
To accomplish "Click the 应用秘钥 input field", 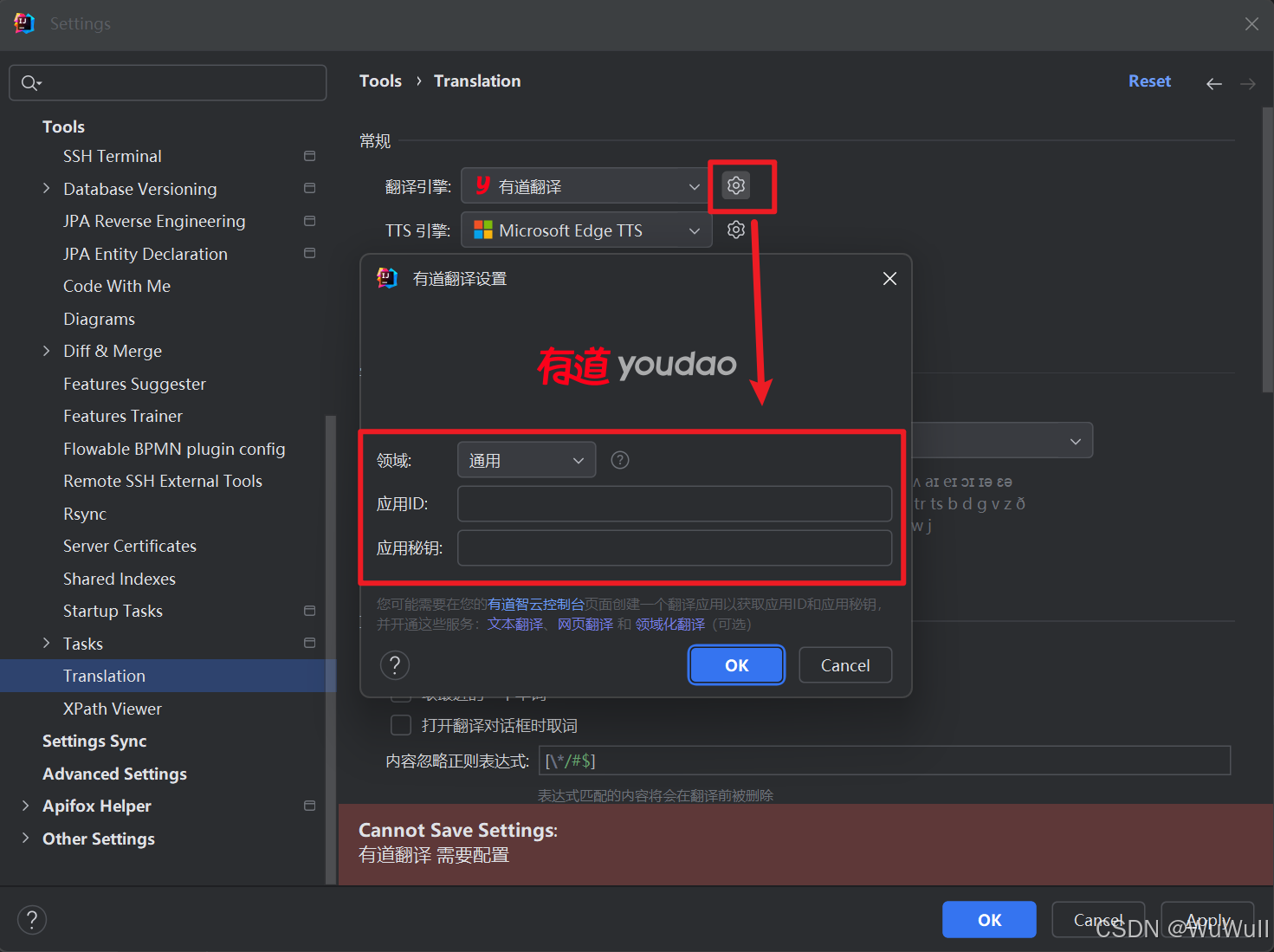I will (675, 548).
